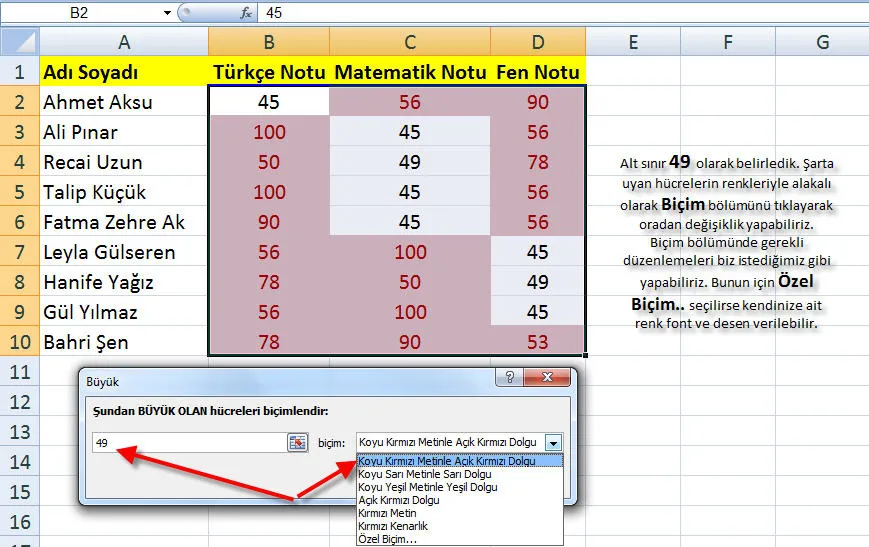
Task: Click the Türkçe Notu header cell
Action: [269, 72]
